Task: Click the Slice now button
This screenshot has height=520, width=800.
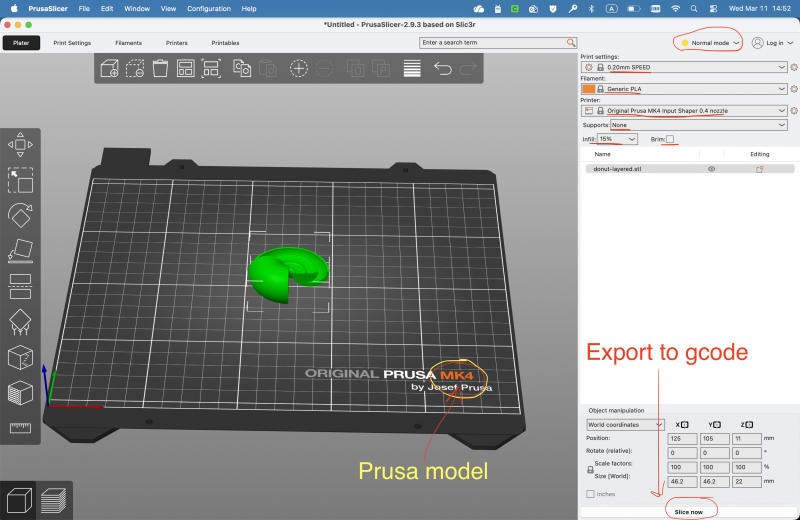Action: click(x=689, y=512)
